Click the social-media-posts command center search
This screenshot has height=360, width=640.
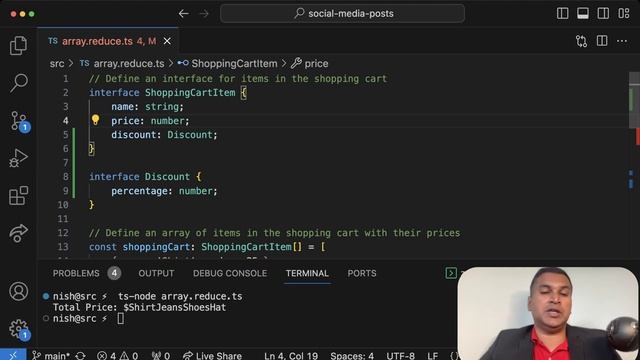tap(342, 13)
